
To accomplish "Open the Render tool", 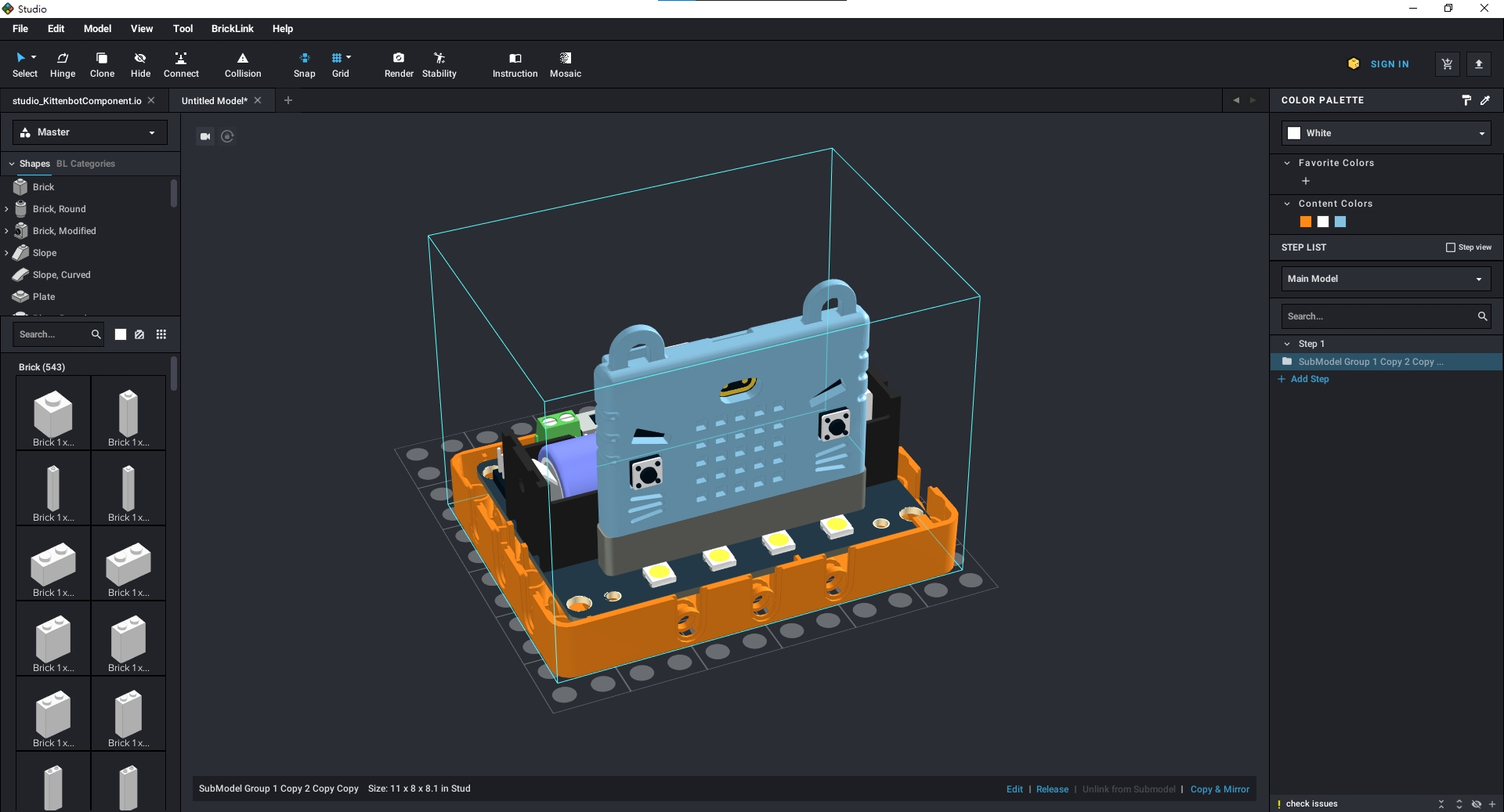I will (399, 64).
